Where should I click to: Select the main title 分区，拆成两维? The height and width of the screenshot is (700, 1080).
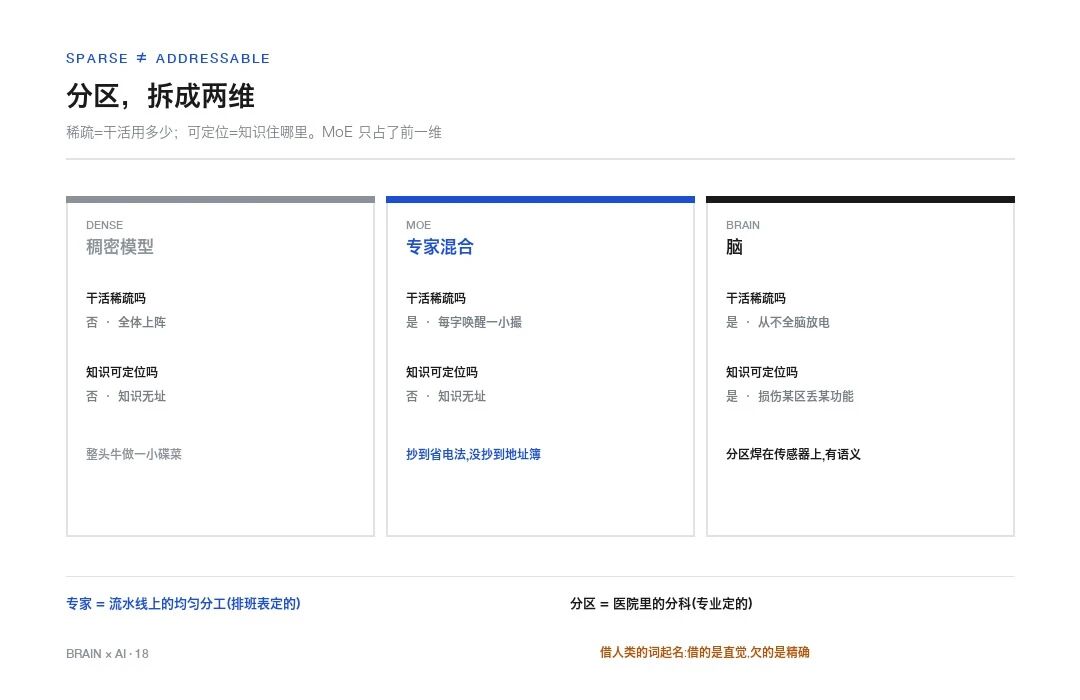[160, 96]
